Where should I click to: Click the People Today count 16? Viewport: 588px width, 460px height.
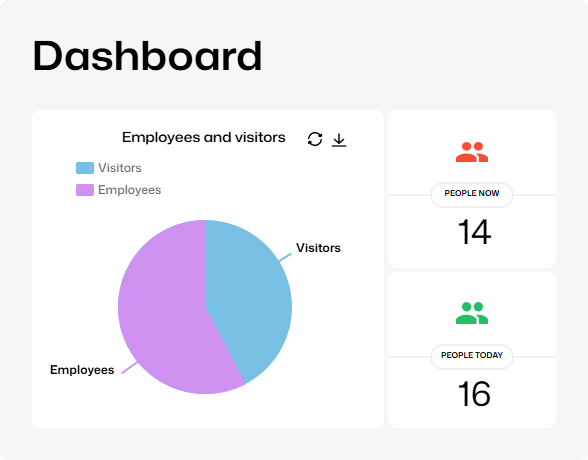pyautogui.click(x=474, y=394)
